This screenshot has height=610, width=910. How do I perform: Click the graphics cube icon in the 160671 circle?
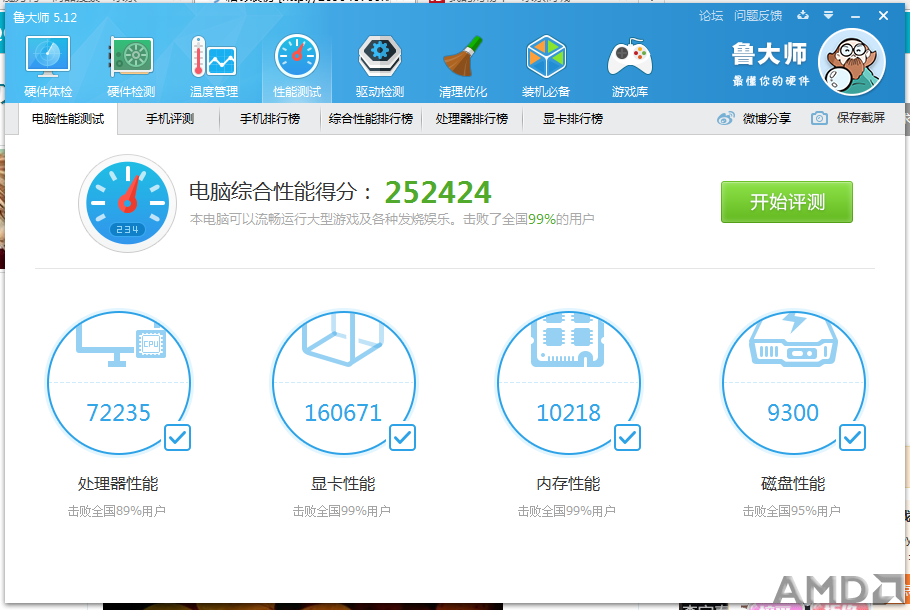[343, 340]
